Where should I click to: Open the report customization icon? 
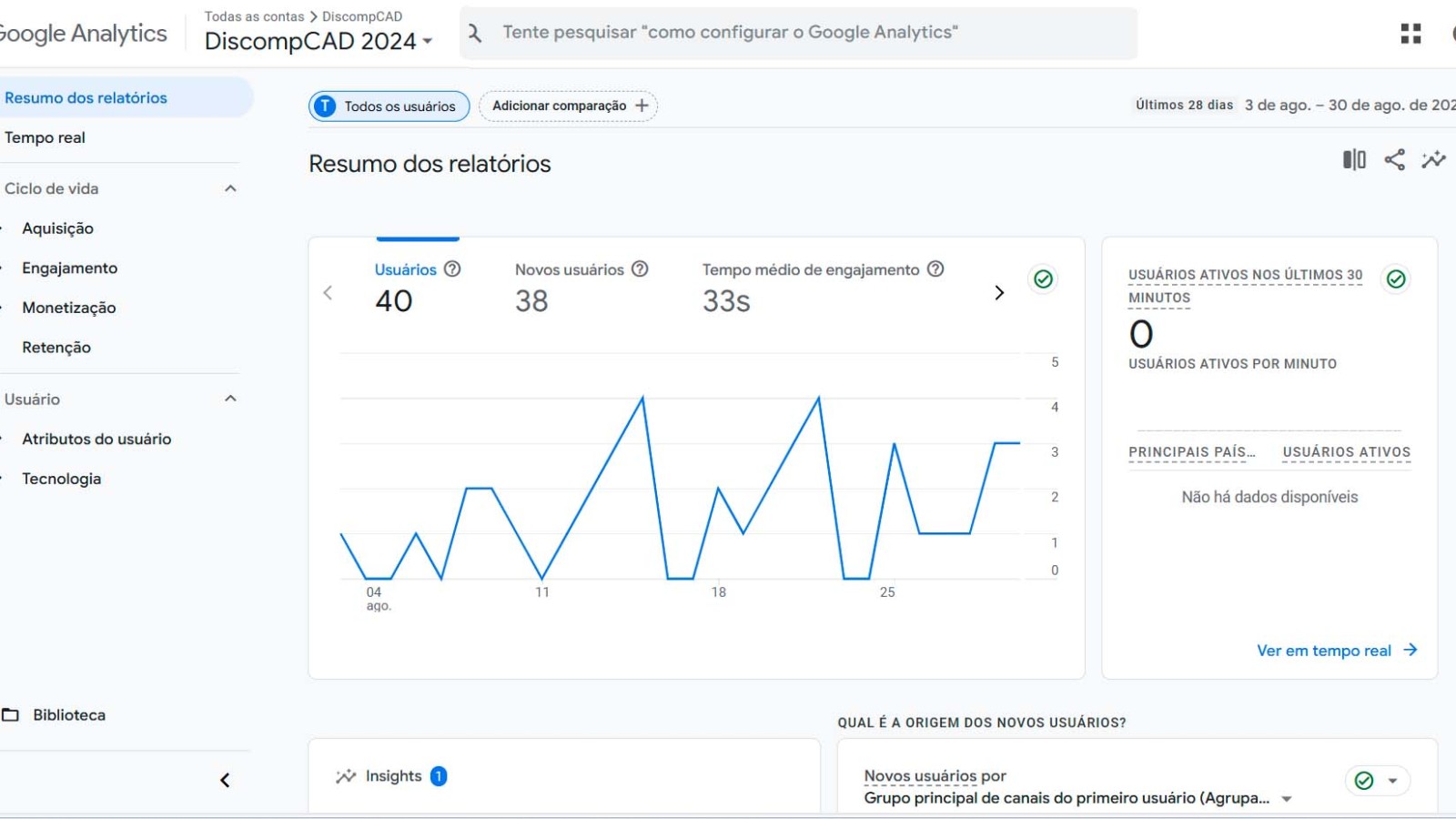(x=1353, y=159)
